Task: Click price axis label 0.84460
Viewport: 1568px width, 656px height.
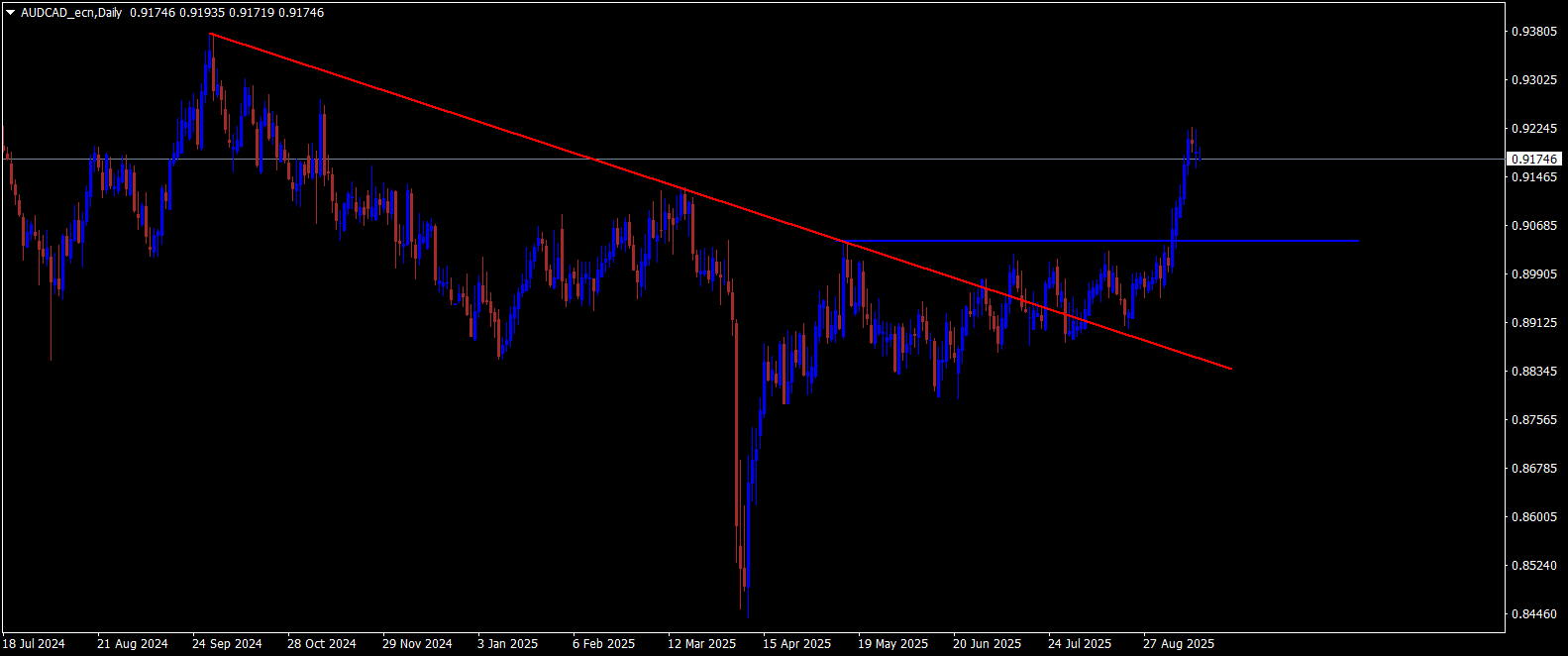Action: coord(1533,614)
